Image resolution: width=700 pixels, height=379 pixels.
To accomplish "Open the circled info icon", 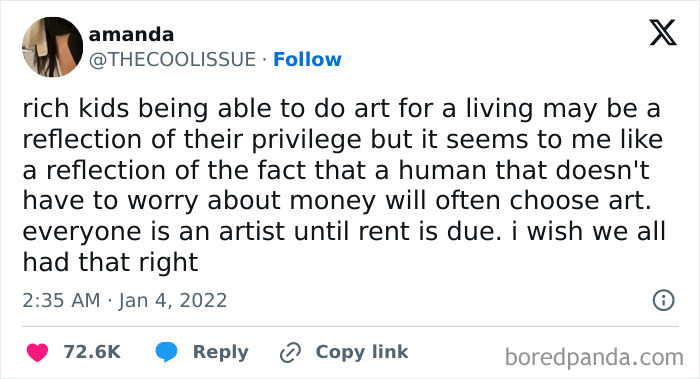I will coord(663,300).
